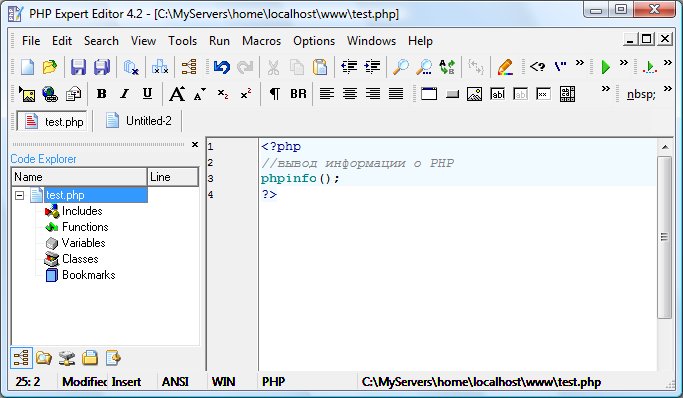Run the script with the green play icon

(x=605, y=67)
